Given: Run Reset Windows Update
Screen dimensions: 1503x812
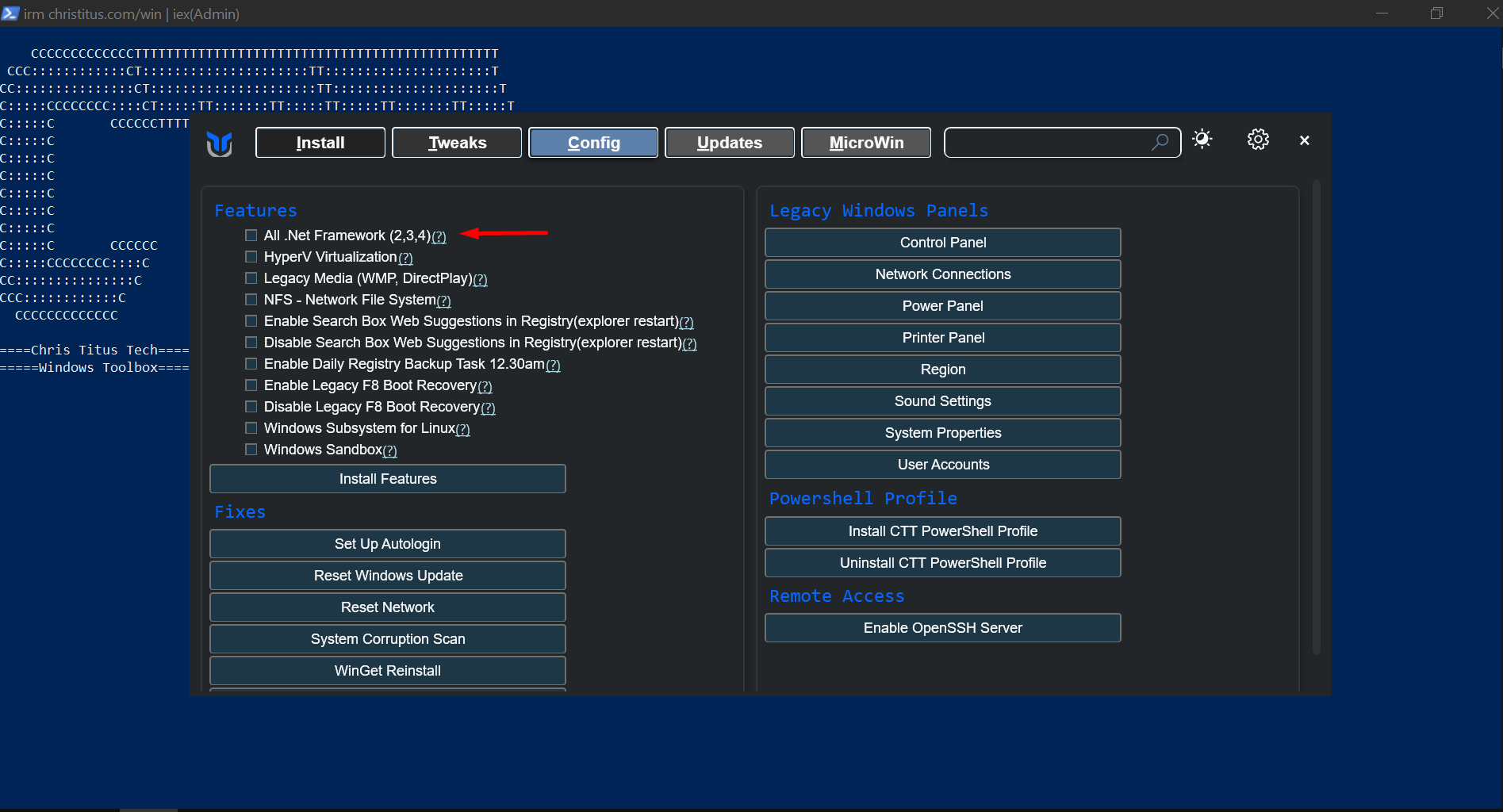Looking at the screenshot, I should (x=388, y=576).
